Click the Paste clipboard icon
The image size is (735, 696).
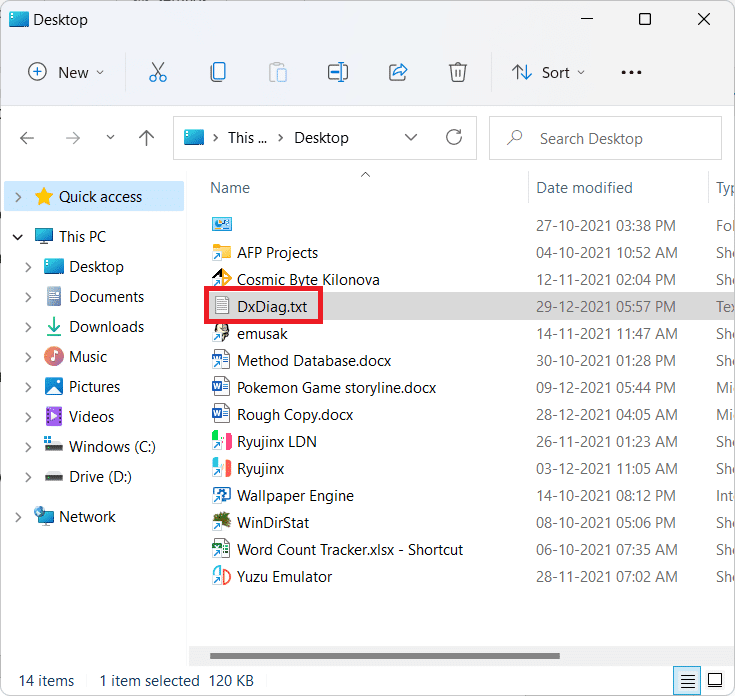point(278,72)
